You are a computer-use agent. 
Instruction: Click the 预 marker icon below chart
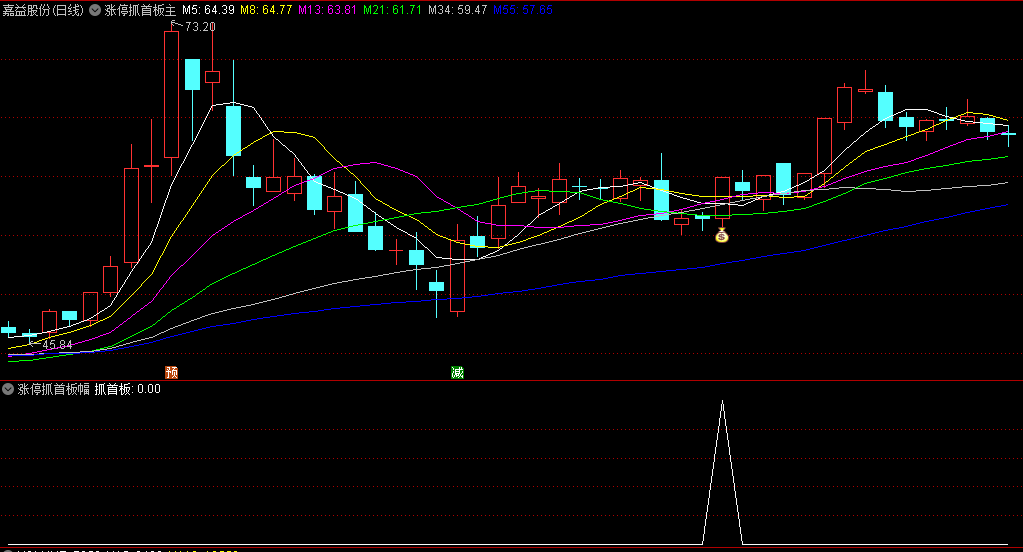click(172, 372)
